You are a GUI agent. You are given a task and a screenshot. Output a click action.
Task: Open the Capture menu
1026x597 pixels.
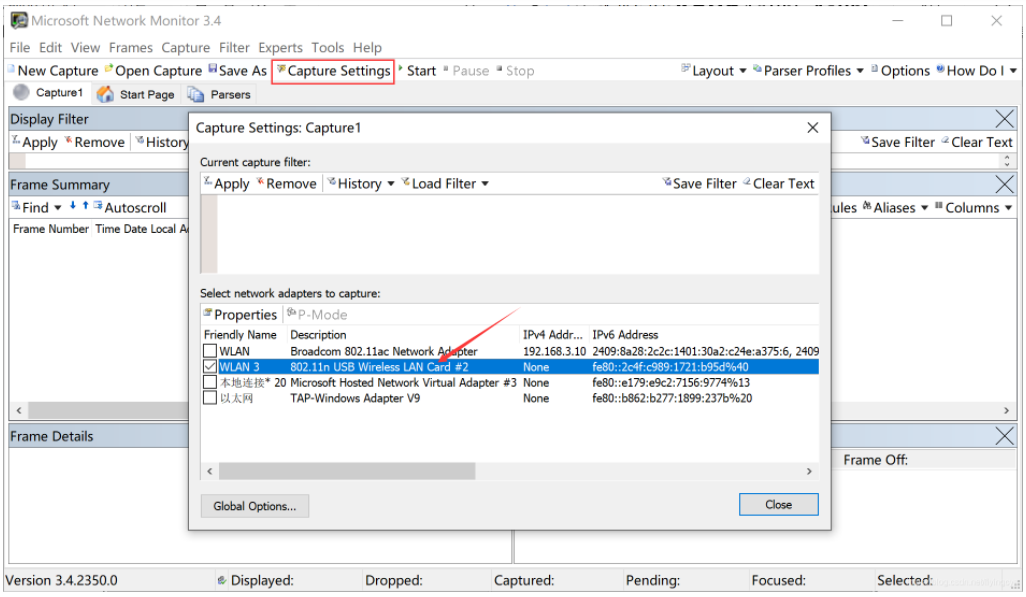tap(186, 48)
